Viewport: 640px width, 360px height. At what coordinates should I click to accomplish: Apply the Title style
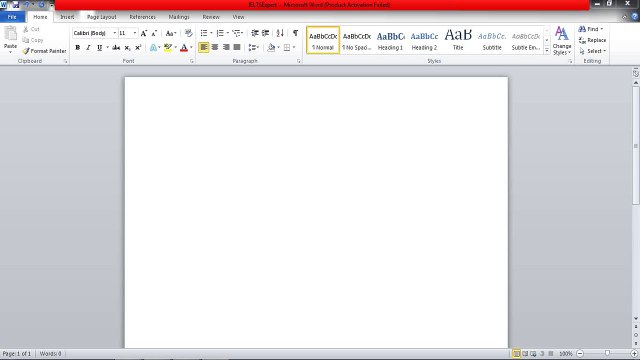[458, 40]
